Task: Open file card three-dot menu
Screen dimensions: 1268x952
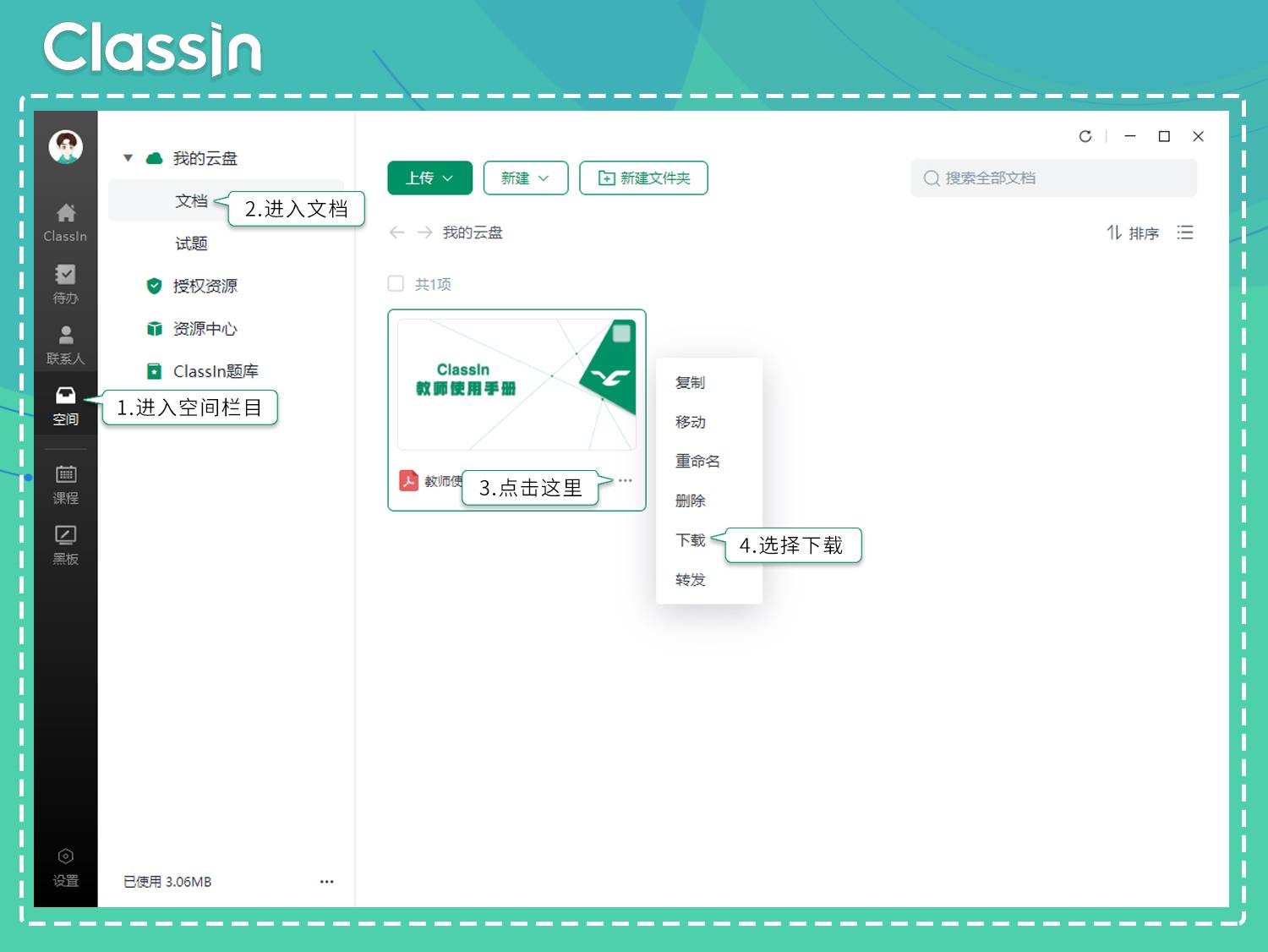Action: tap(625, 480)
